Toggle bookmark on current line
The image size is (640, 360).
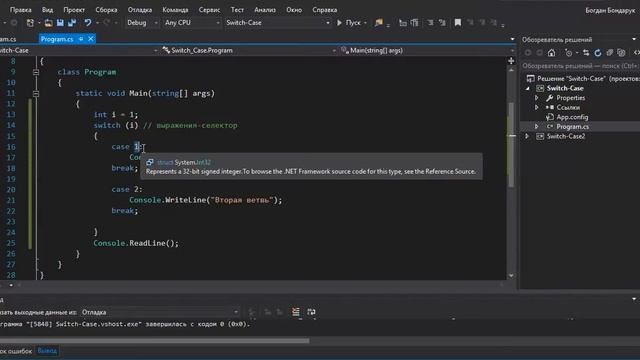tap(458, 23)
